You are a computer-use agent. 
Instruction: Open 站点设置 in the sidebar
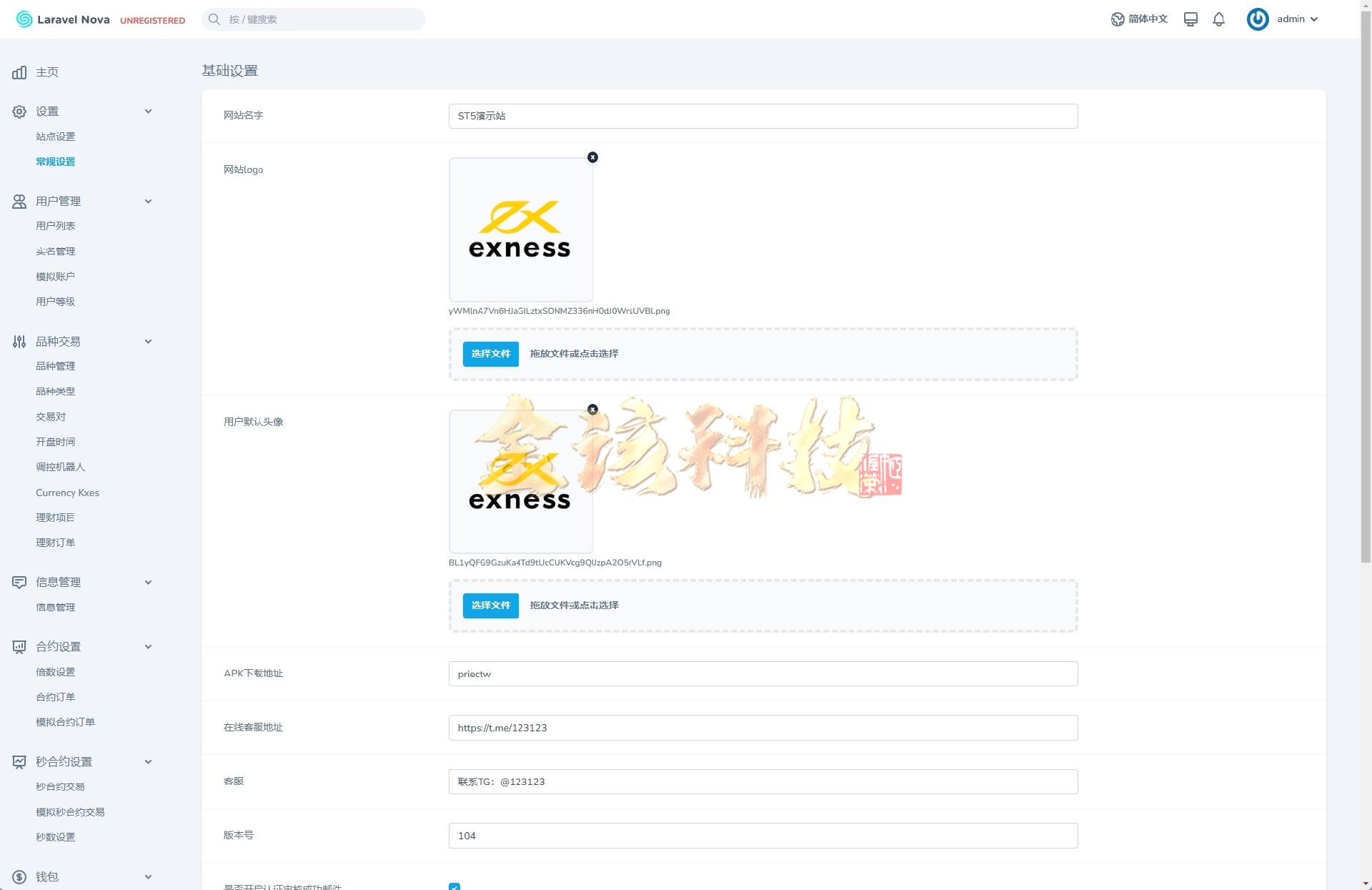point(55,137)
